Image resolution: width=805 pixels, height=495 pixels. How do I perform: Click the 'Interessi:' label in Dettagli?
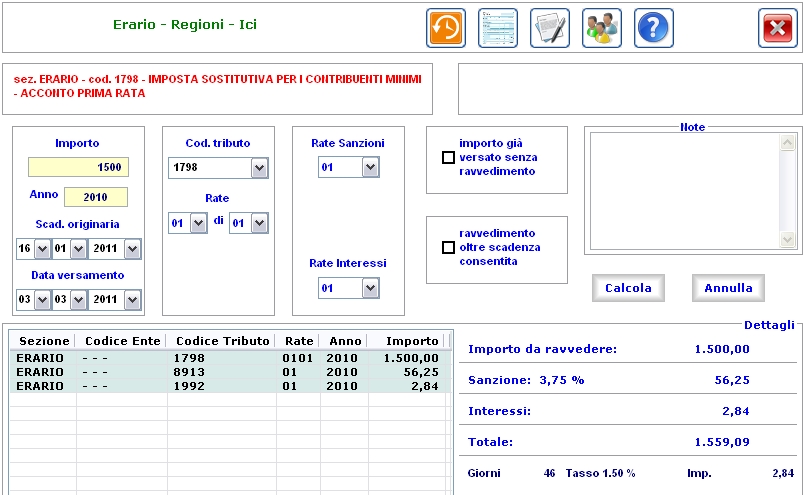[x=500, y=411]
